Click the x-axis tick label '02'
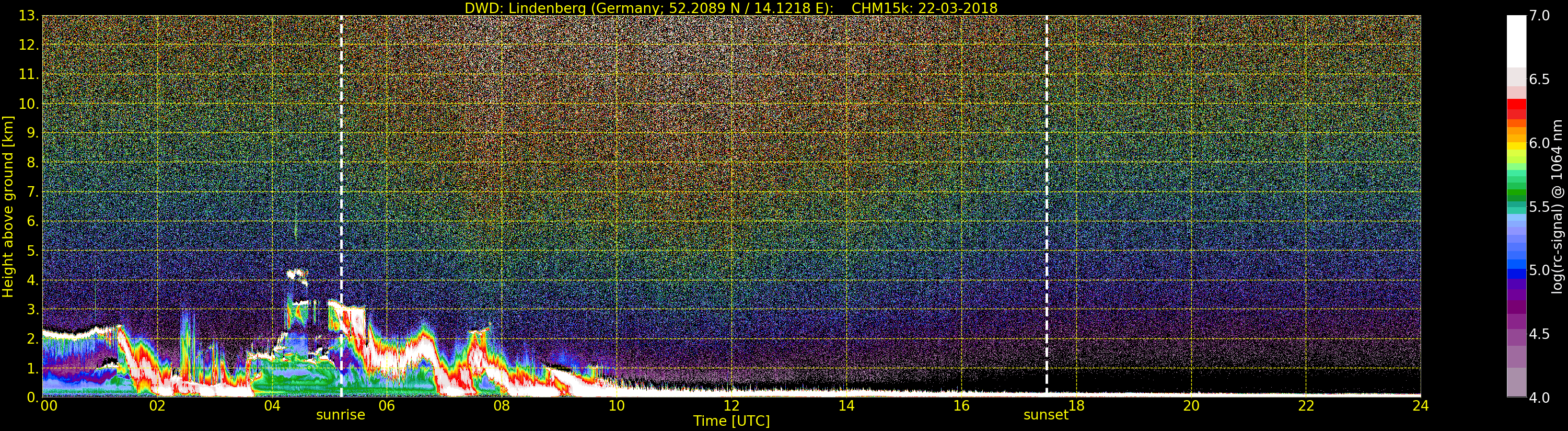 pos(157,406)
